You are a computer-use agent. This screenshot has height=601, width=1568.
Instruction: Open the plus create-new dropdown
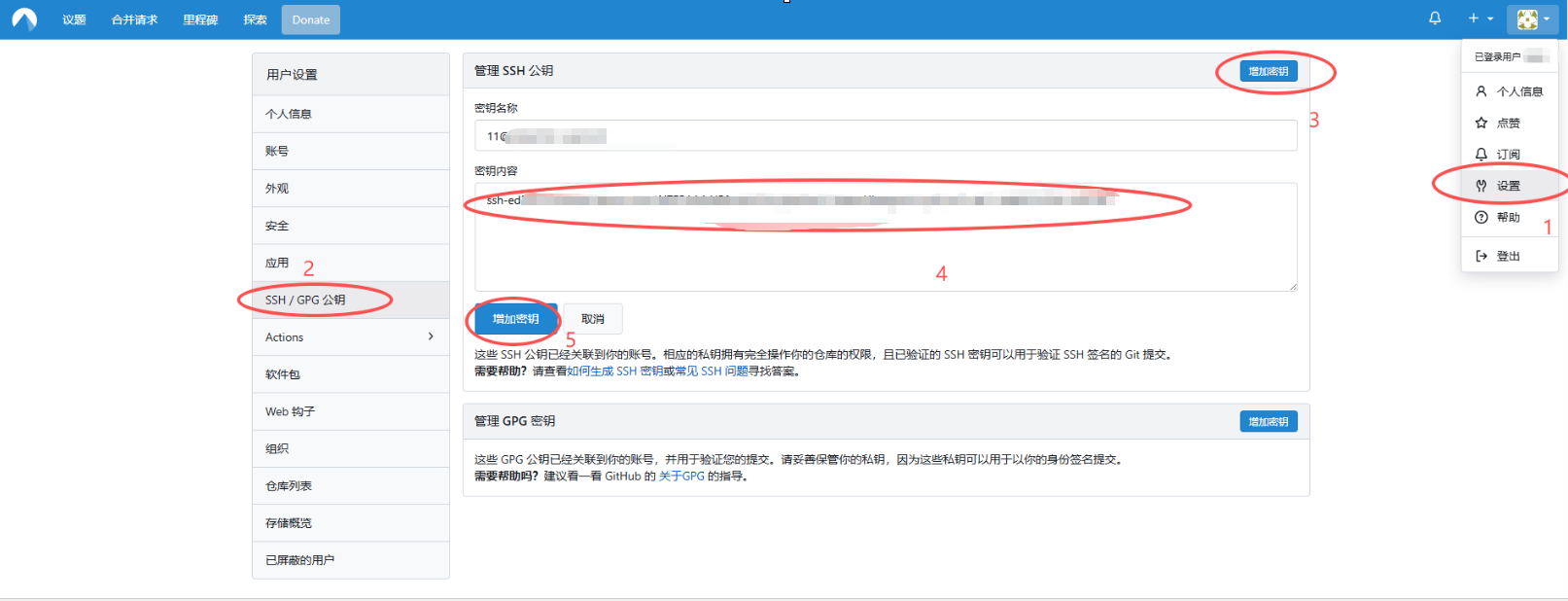click(x=1481, y=18)
